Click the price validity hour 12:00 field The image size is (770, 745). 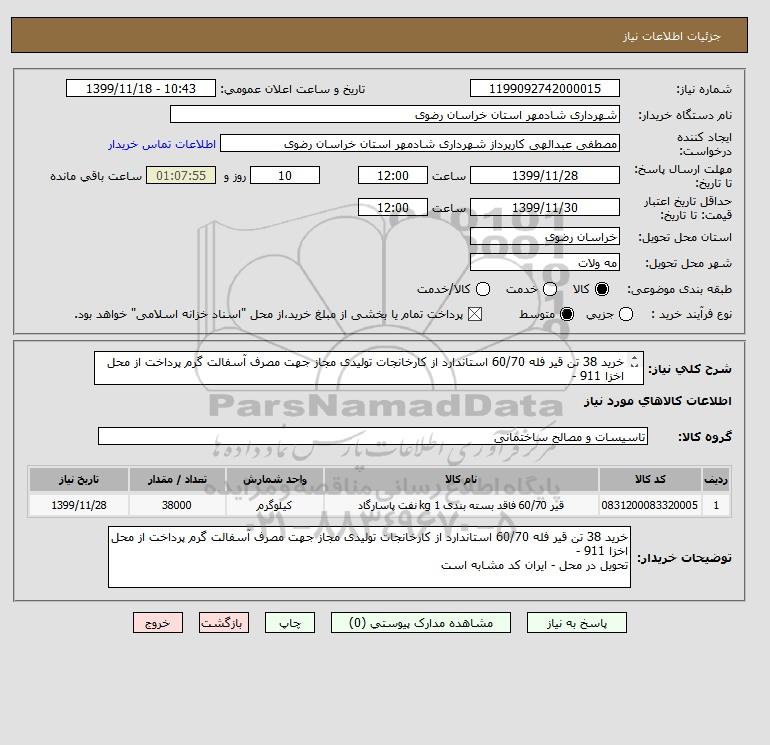tap(393, 207)
